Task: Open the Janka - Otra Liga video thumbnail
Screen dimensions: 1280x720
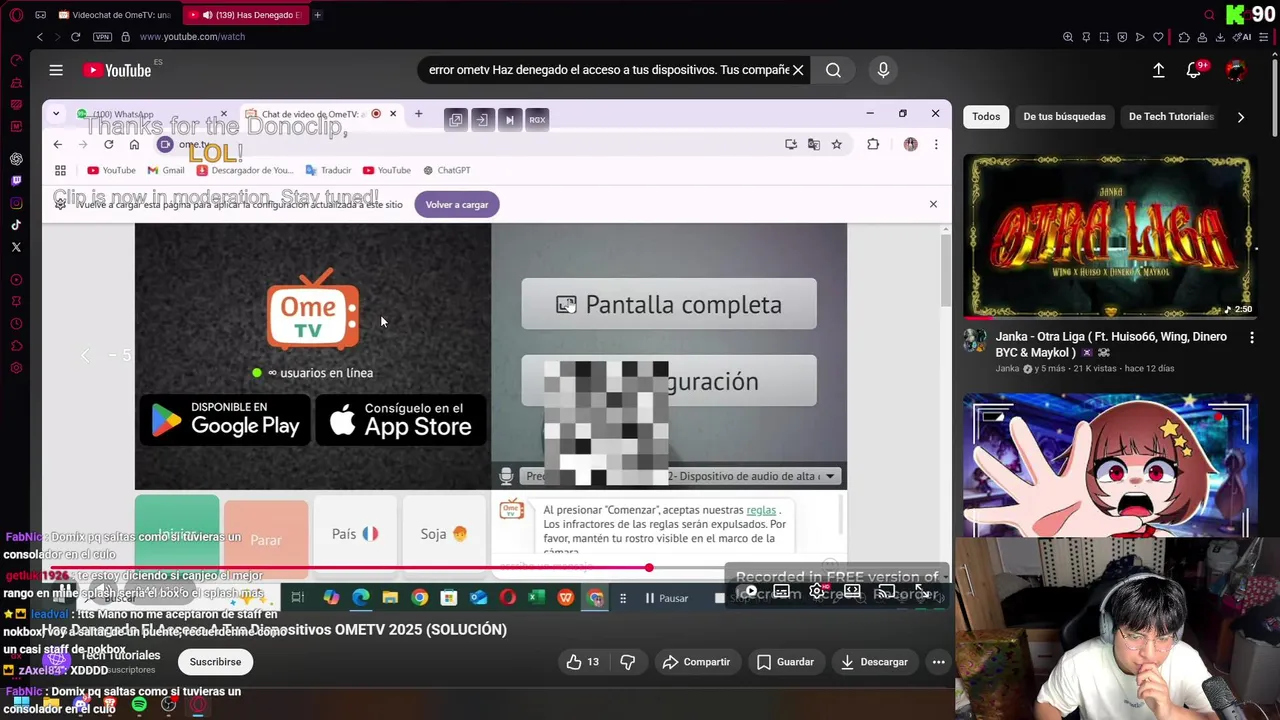Action: [1108, 237]
